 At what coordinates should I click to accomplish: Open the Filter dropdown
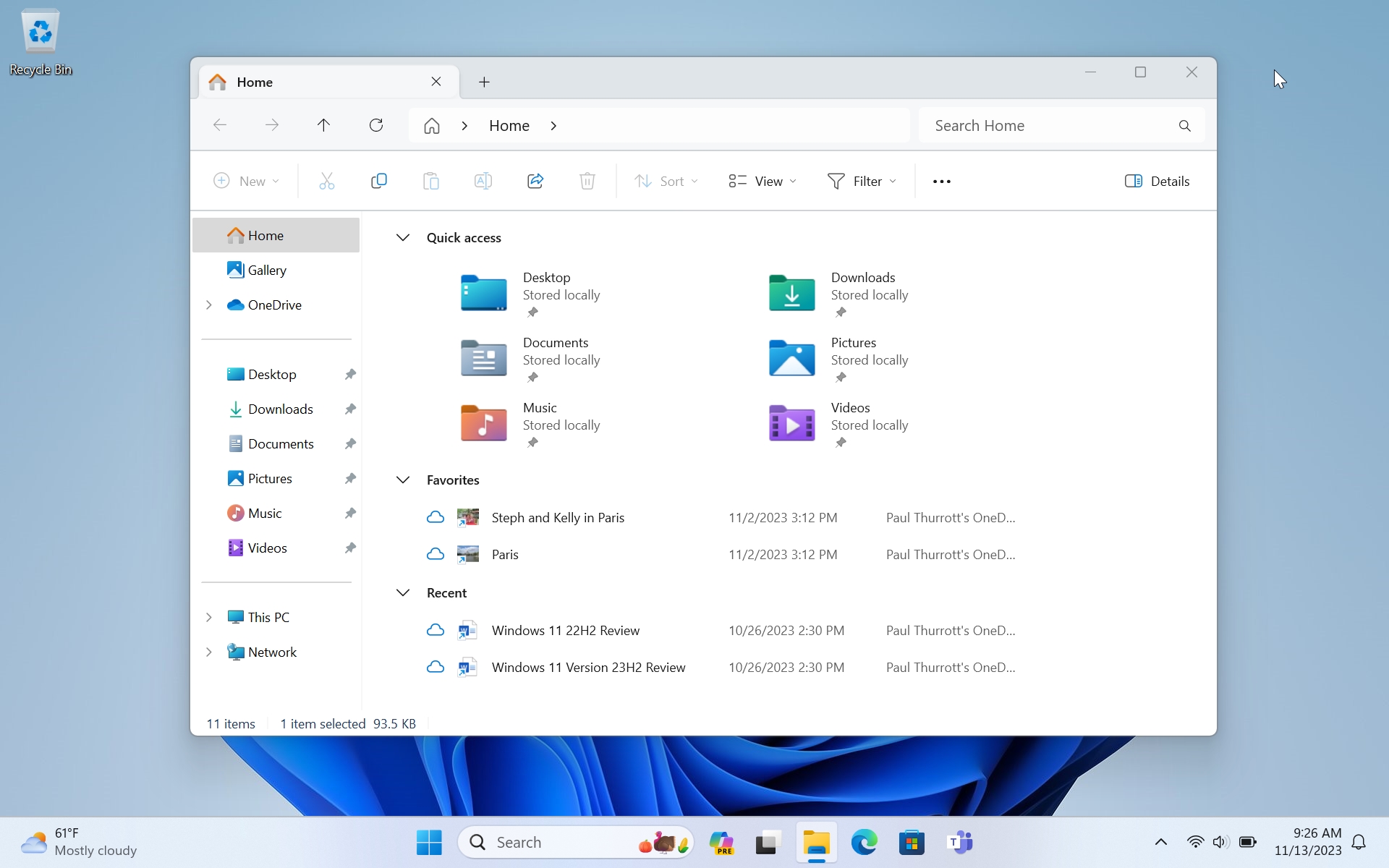tap(862, 181)
